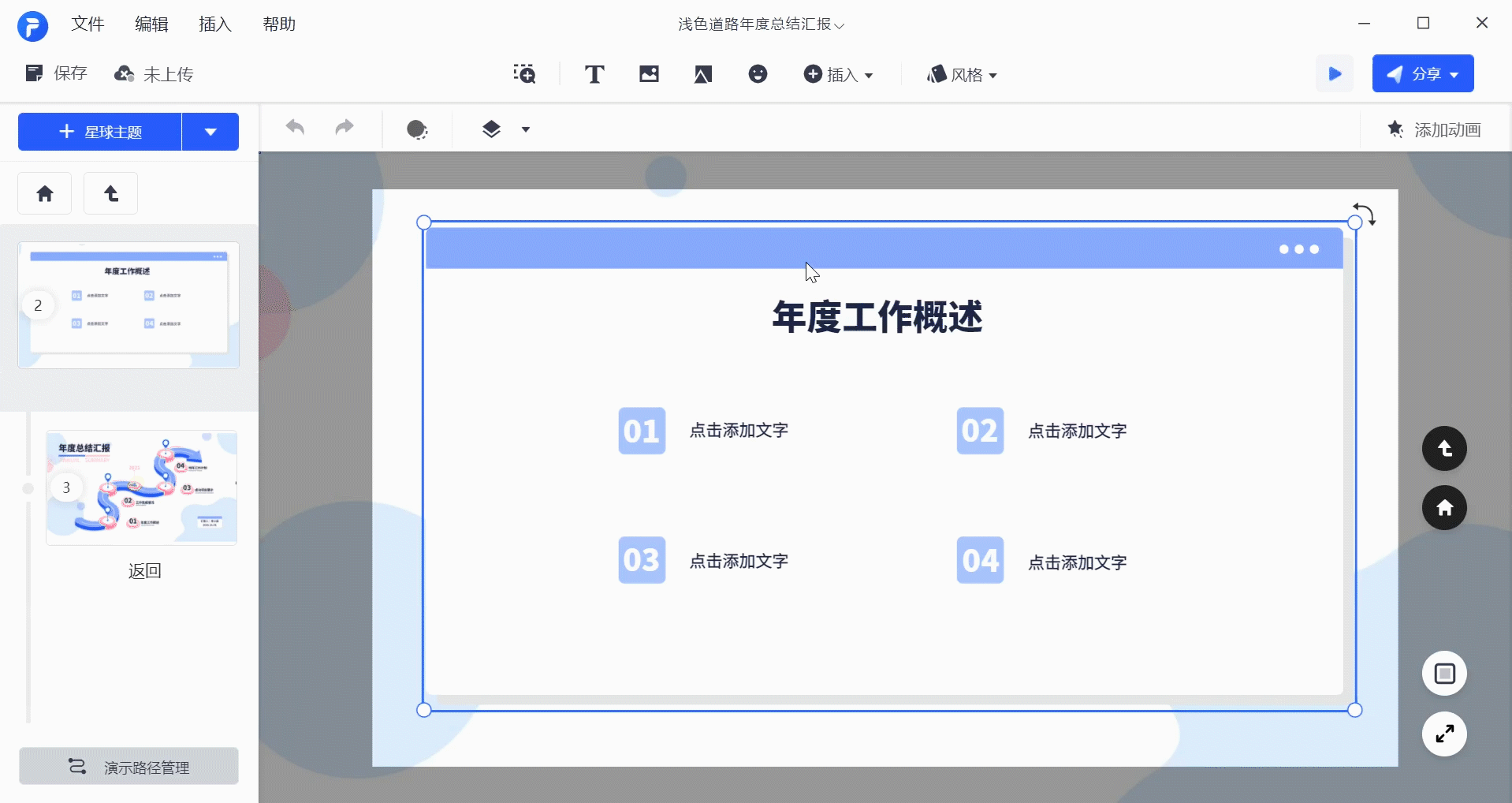Viewport: 1512px width, 803px height.
Task: Click the top-left resize handle of the frame
Action: [x=424, y=222]
